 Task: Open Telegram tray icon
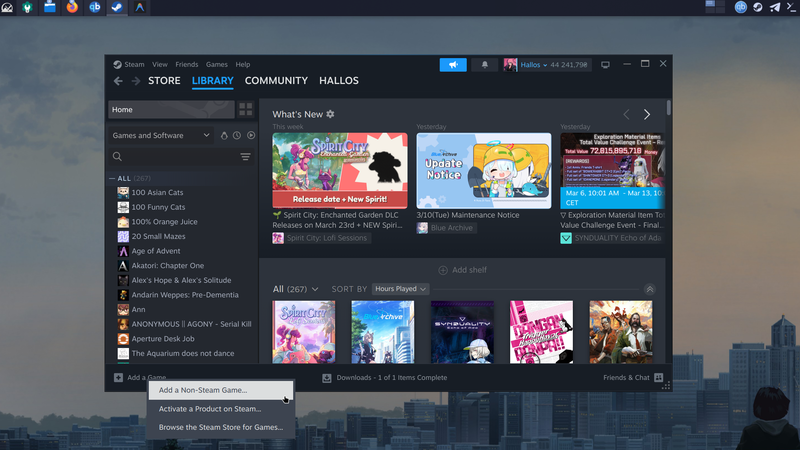tap(774, 7)
